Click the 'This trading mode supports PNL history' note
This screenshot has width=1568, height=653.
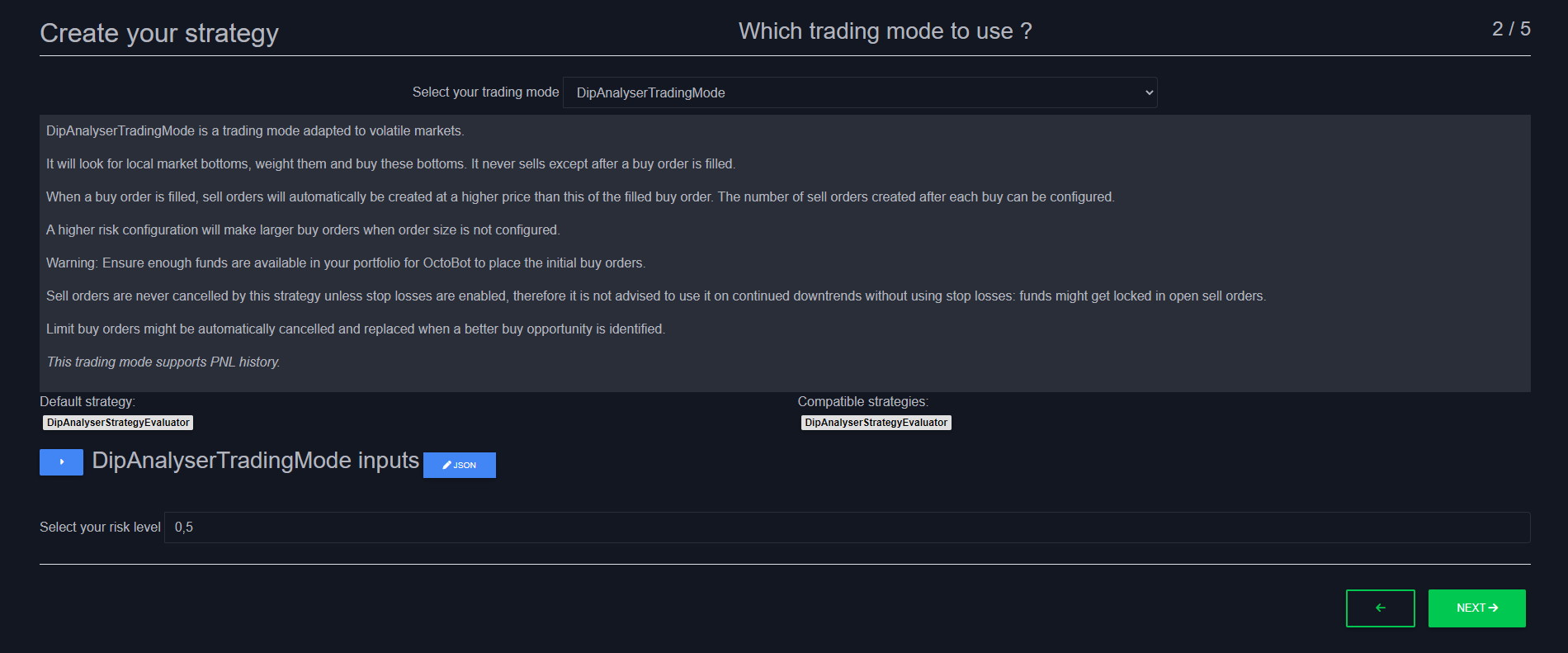point(163,362)
